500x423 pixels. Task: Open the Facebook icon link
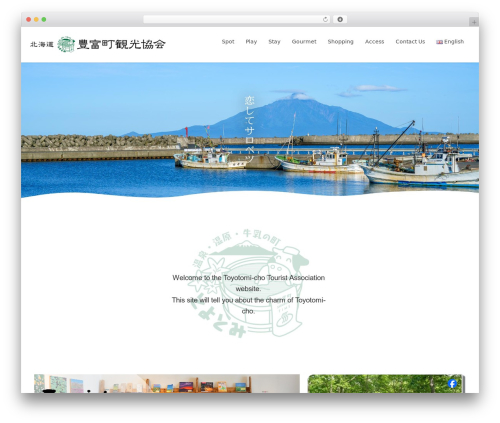click(x=452, y=384)
